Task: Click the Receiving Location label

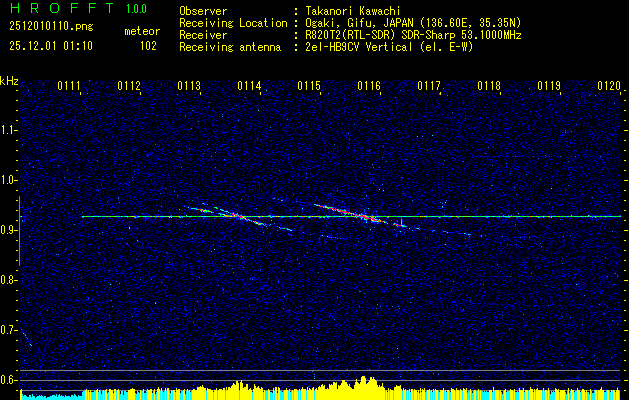Action: pyautogui.click(x=233, y=23)
